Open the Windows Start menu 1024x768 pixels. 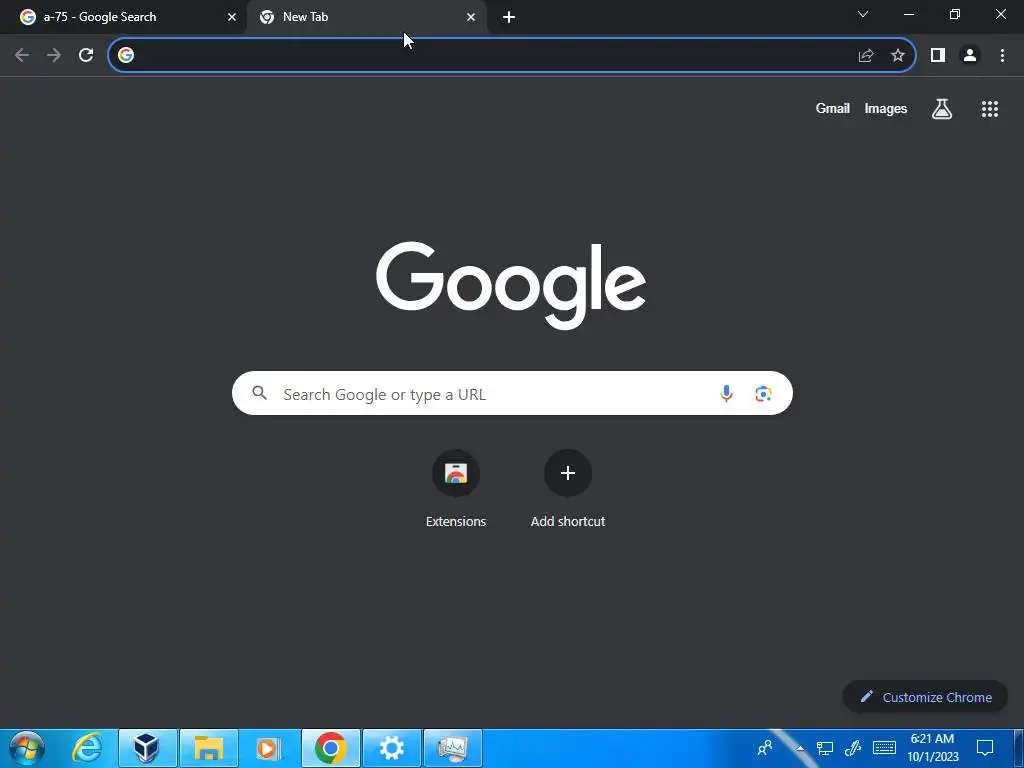[x=27, y=748]
